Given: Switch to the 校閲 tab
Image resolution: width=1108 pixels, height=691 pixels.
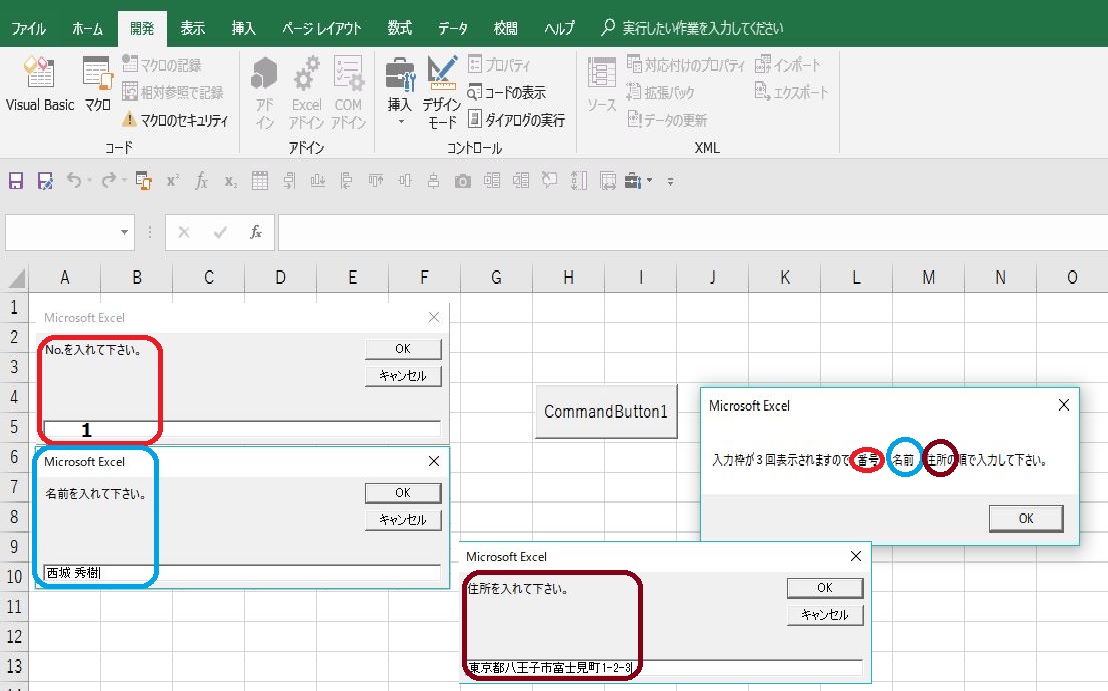Looking at the screenshot, I should pos(505,28).
